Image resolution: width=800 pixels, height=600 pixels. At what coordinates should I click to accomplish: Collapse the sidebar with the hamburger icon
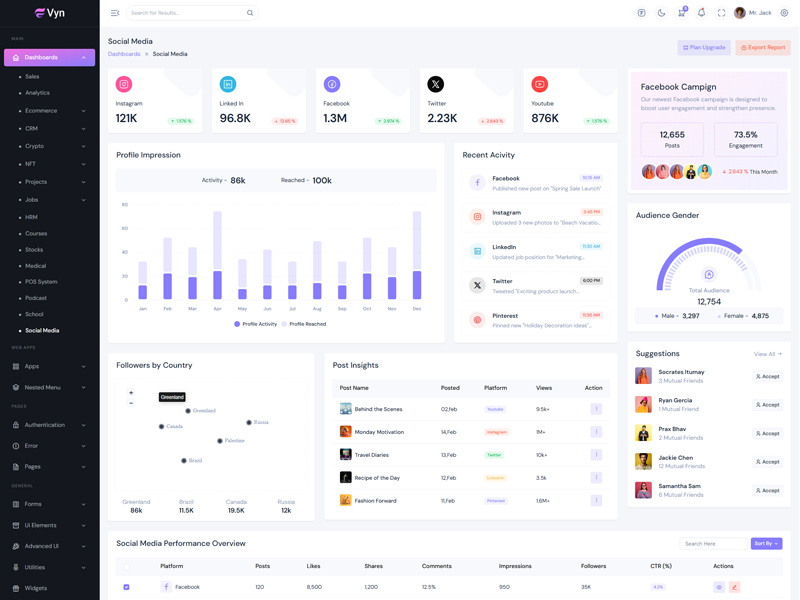(115, 13)
